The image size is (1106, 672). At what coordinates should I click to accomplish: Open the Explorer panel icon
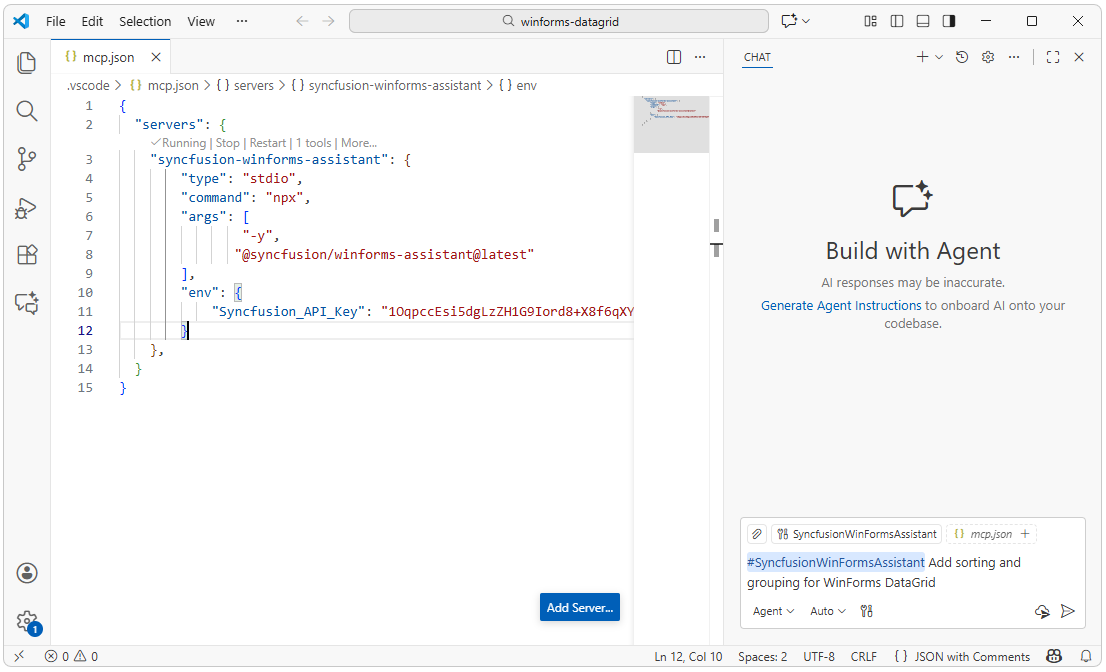pyautogui.click(x=26, y=62)
